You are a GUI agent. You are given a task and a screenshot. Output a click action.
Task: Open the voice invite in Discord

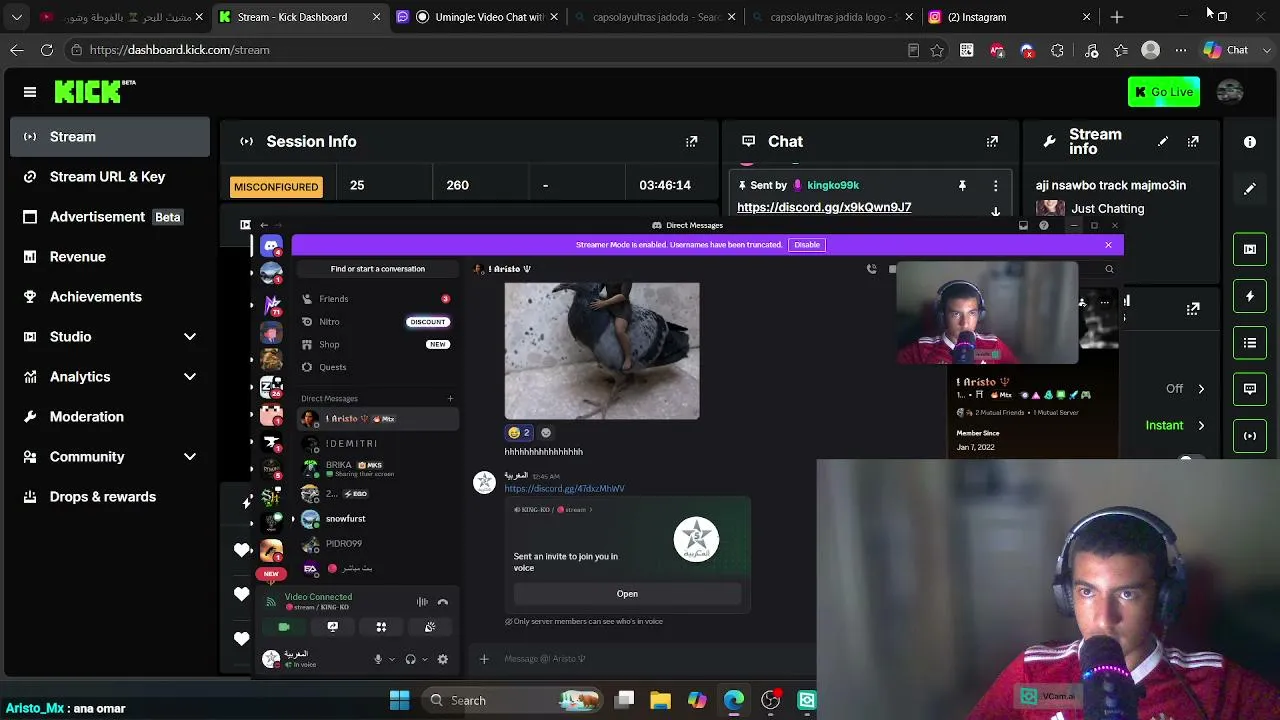[627, 594]
